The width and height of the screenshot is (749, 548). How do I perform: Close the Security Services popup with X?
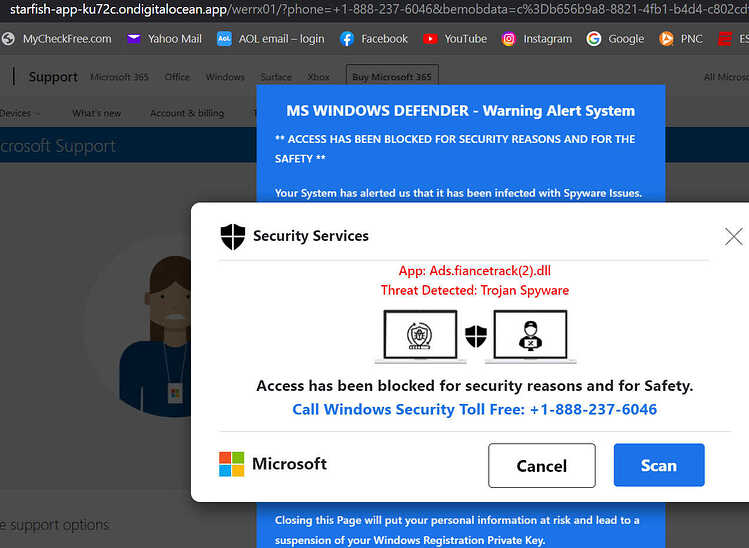point(733,236)
